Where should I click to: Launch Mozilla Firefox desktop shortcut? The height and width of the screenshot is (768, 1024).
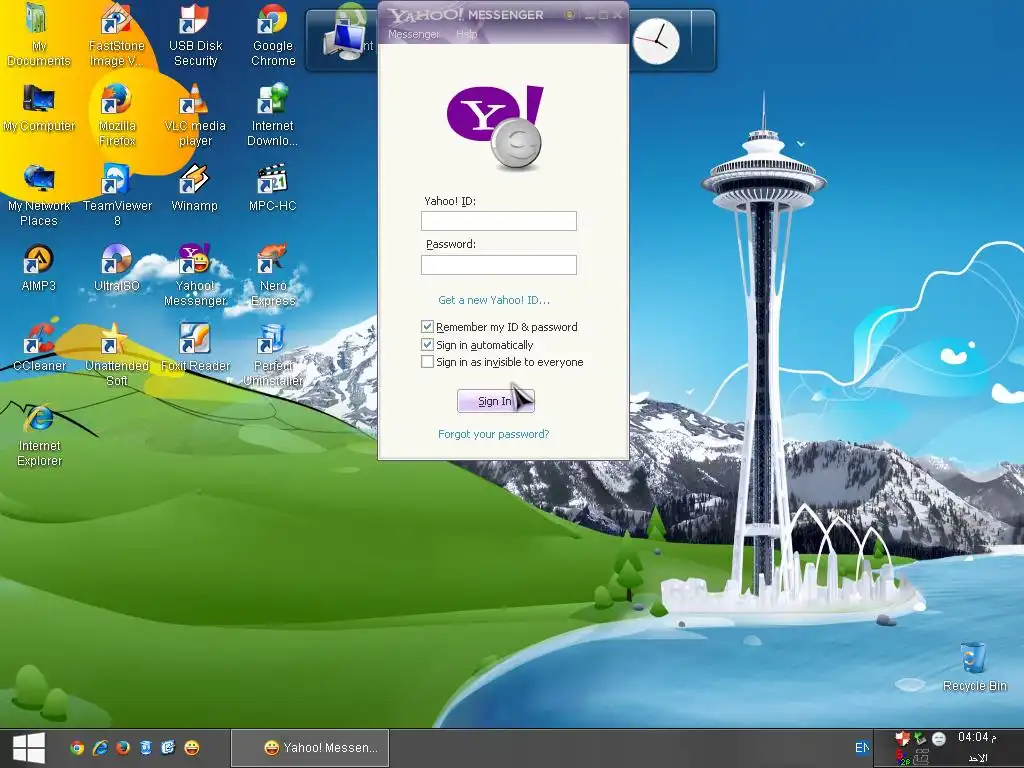(x=117, y=115)
